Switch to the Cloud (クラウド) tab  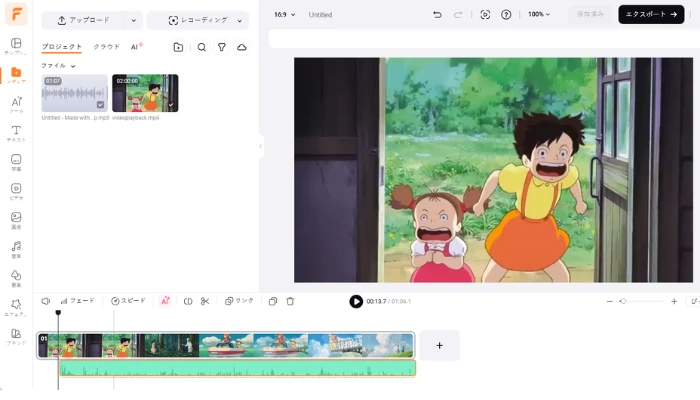107,47
